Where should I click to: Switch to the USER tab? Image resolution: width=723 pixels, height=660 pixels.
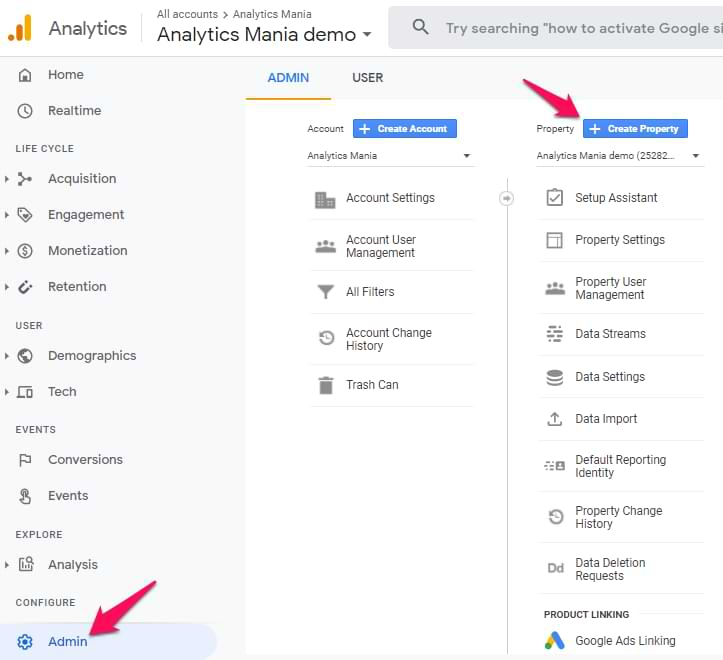coord(367,78)
